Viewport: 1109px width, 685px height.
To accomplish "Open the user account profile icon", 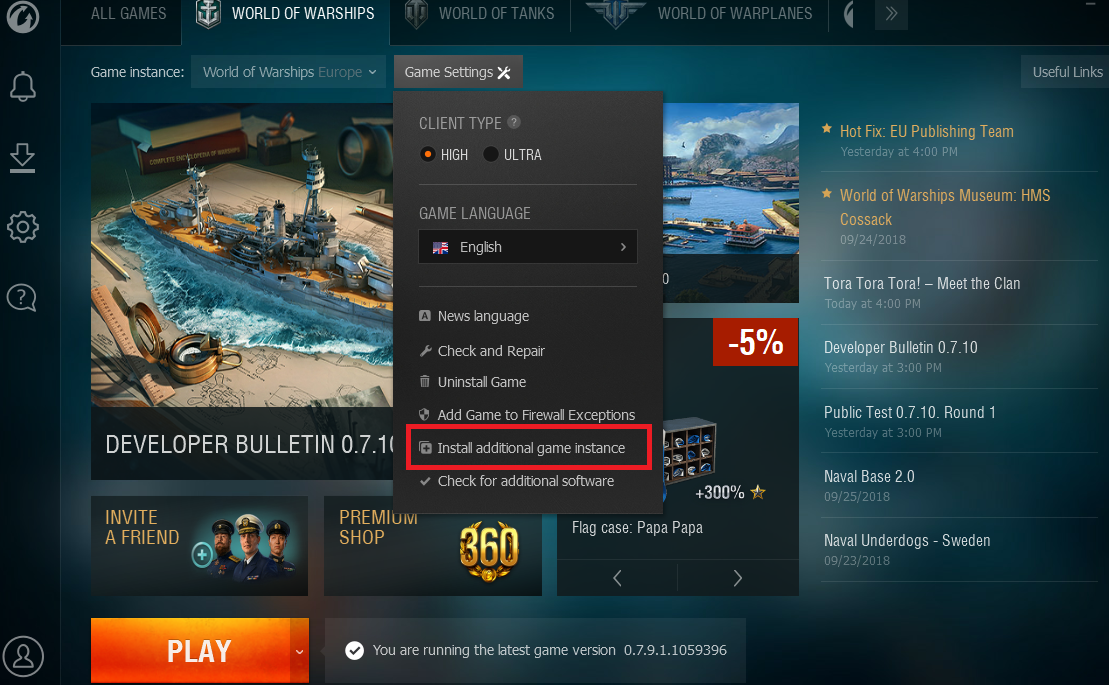I will pos(23,655).
